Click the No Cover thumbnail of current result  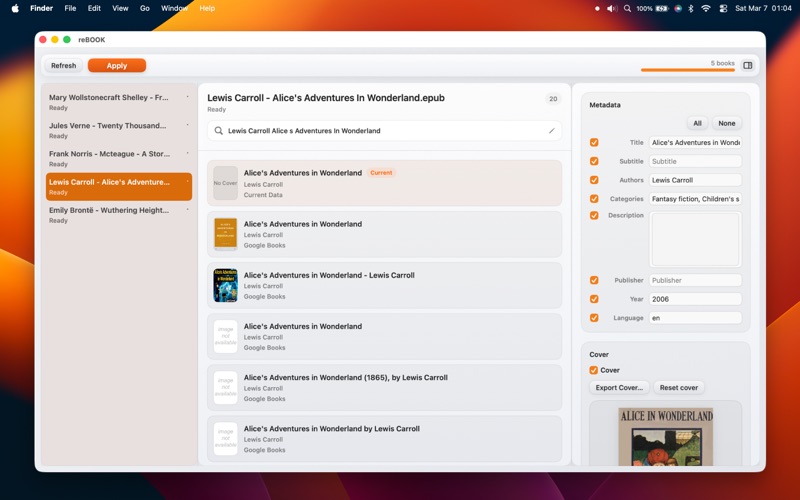[x=226, y=183]
